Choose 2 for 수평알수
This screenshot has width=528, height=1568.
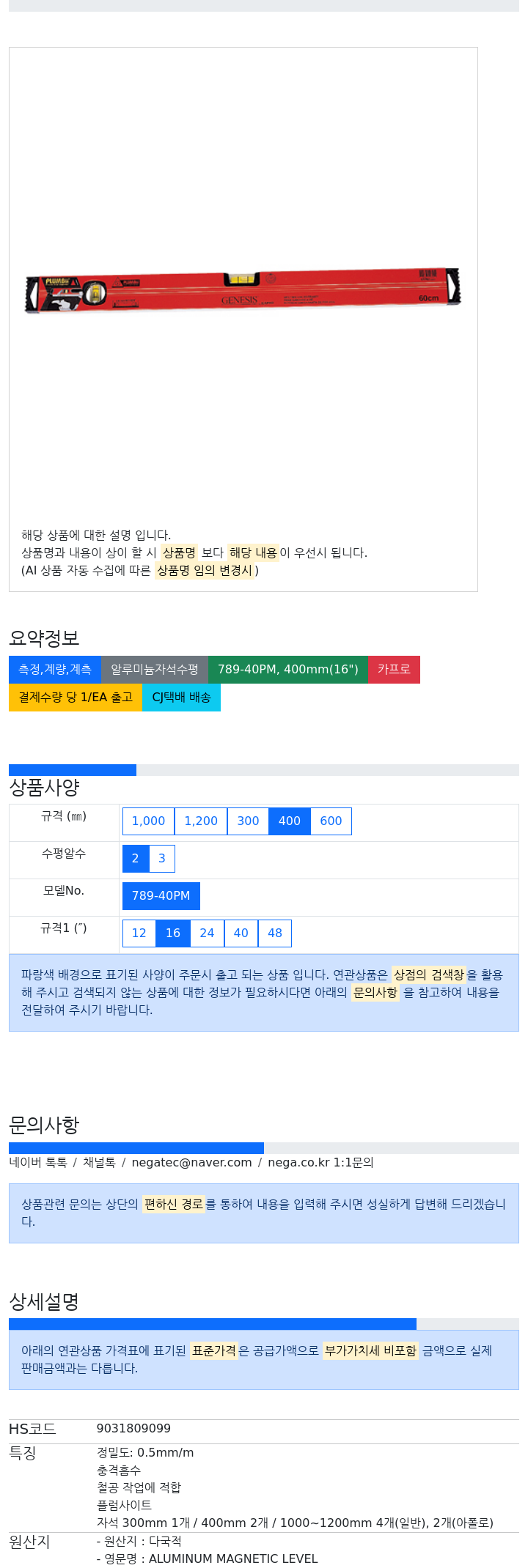pyautogui.click(x=136, y=859)
